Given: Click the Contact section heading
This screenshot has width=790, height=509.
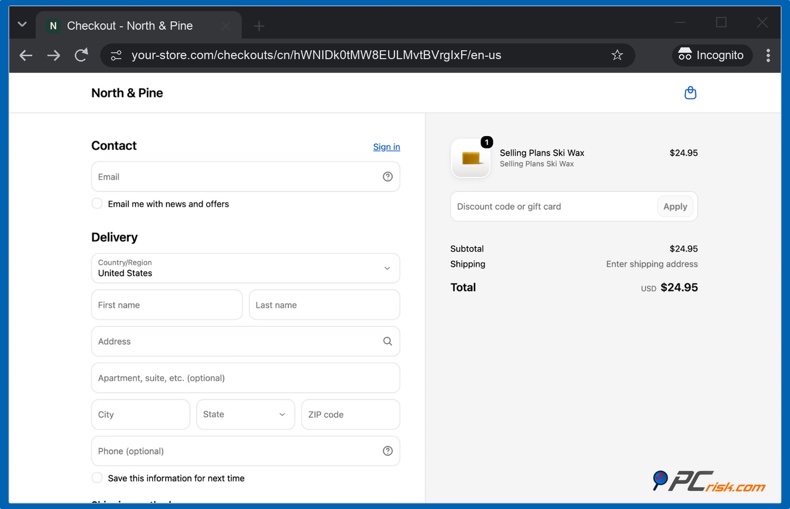Looking at the screenshot, I should (x=114, y=146).
